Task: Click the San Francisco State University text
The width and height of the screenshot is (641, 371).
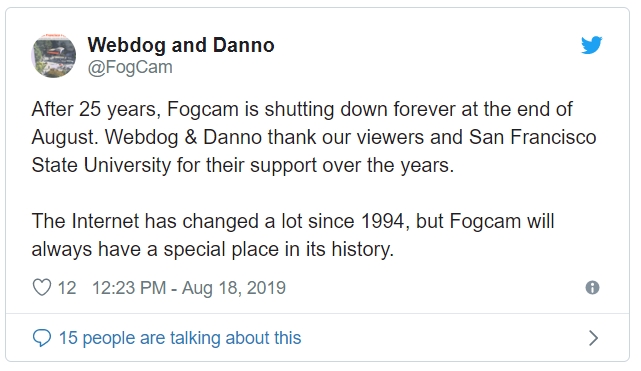Action: point(533,137)
